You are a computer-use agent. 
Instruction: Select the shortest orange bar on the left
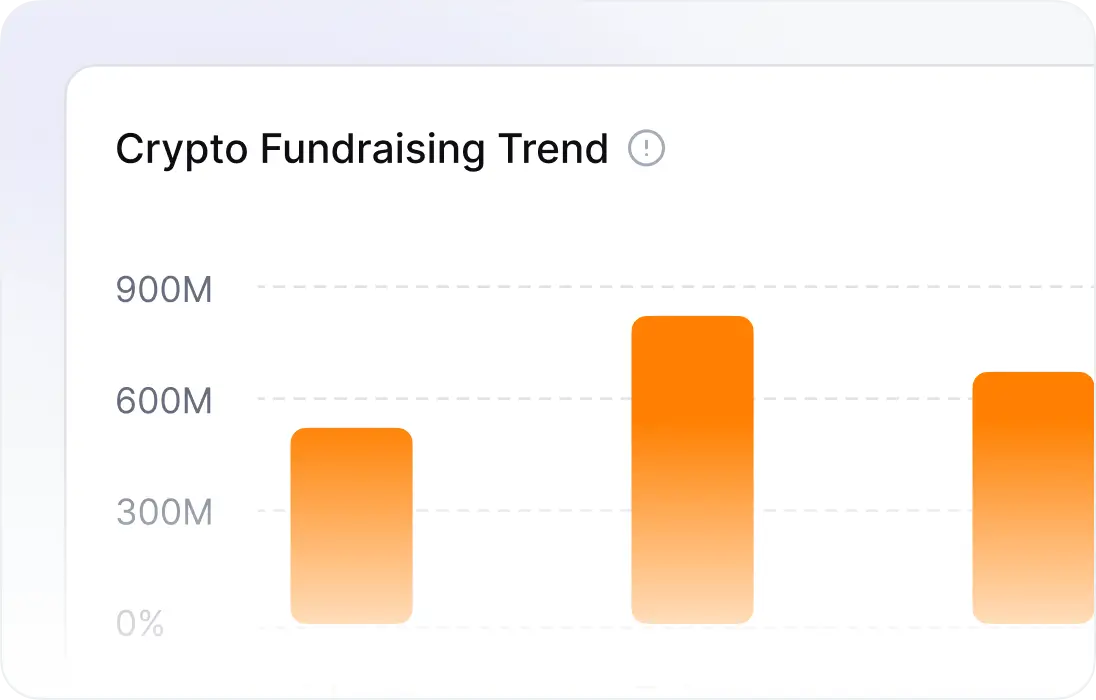tap(351, 525)
